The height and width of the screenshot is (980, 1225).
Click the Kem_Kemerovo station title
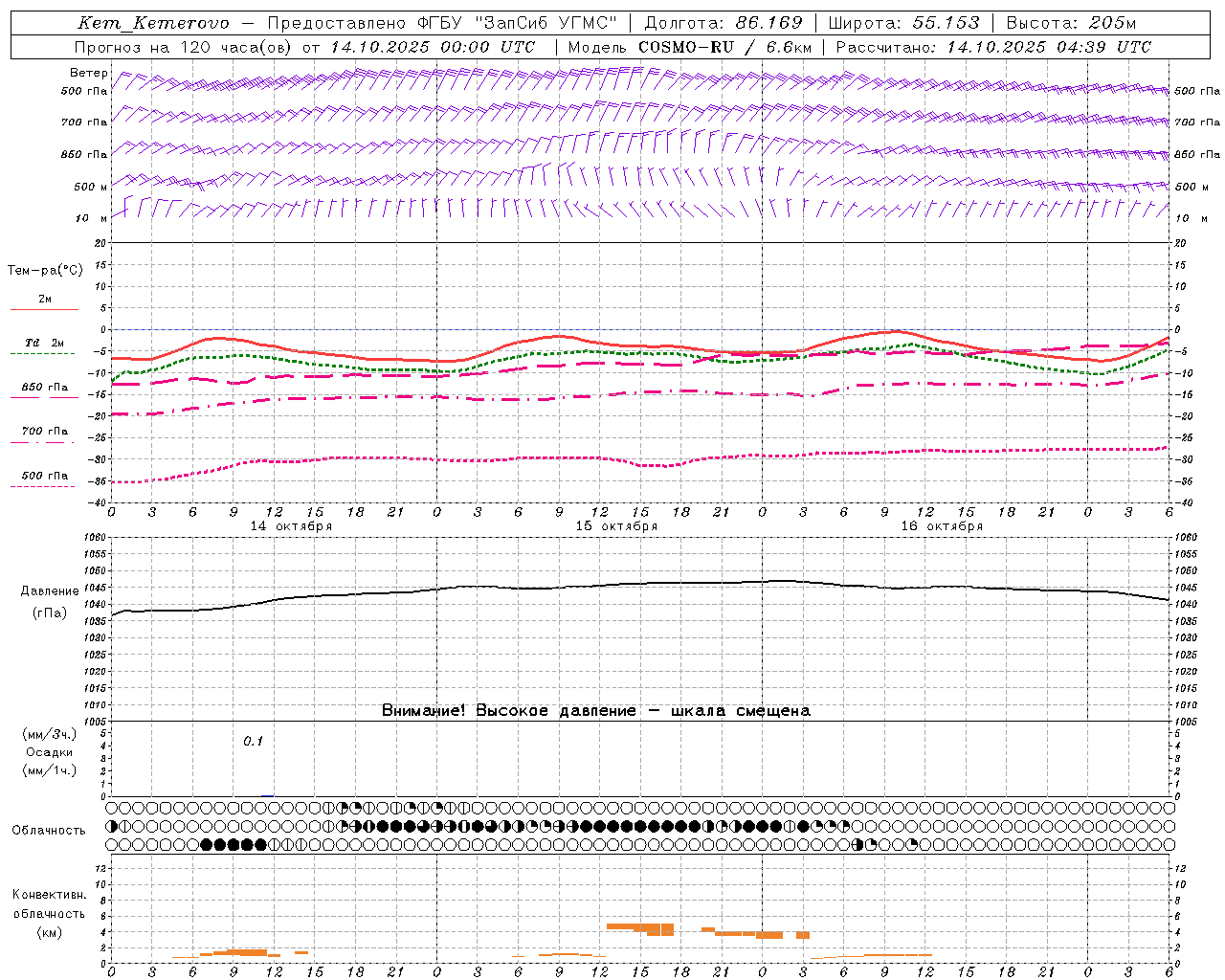pyautogui.click(x=153, y=23)
